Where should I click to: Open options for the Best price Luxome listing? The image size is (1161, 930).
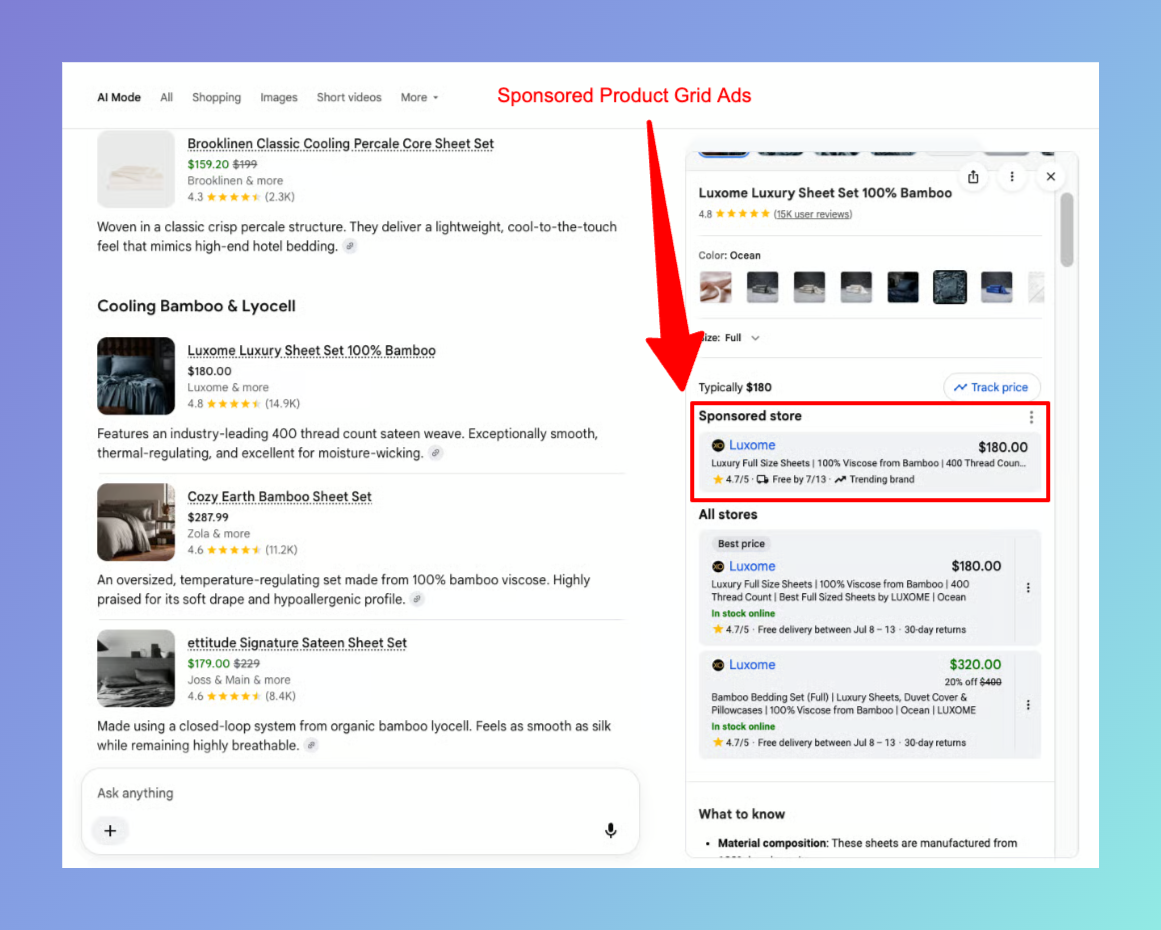point(1028,588)
